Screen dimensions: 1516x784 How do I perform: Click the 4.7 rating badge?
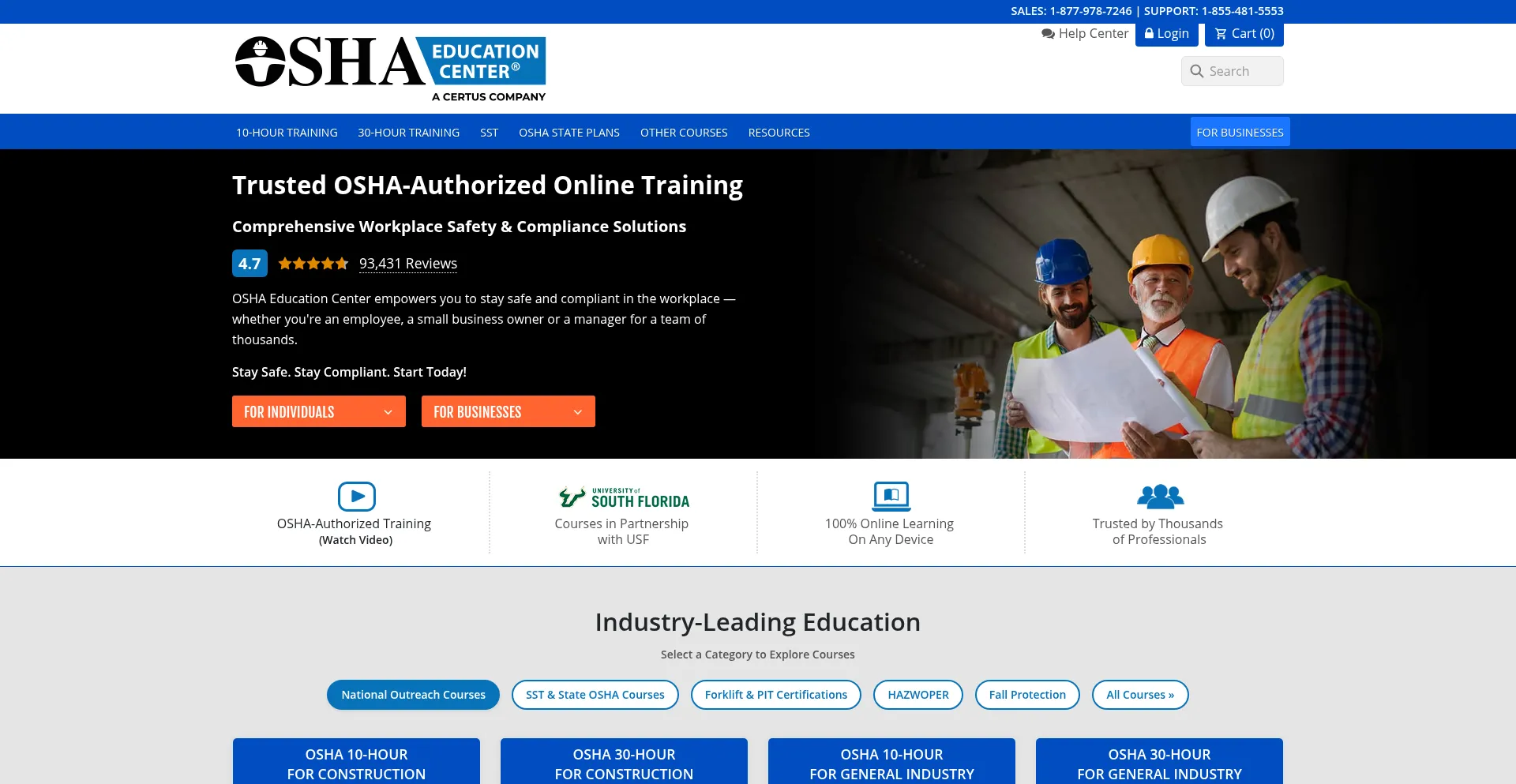(x=250, y=264)
